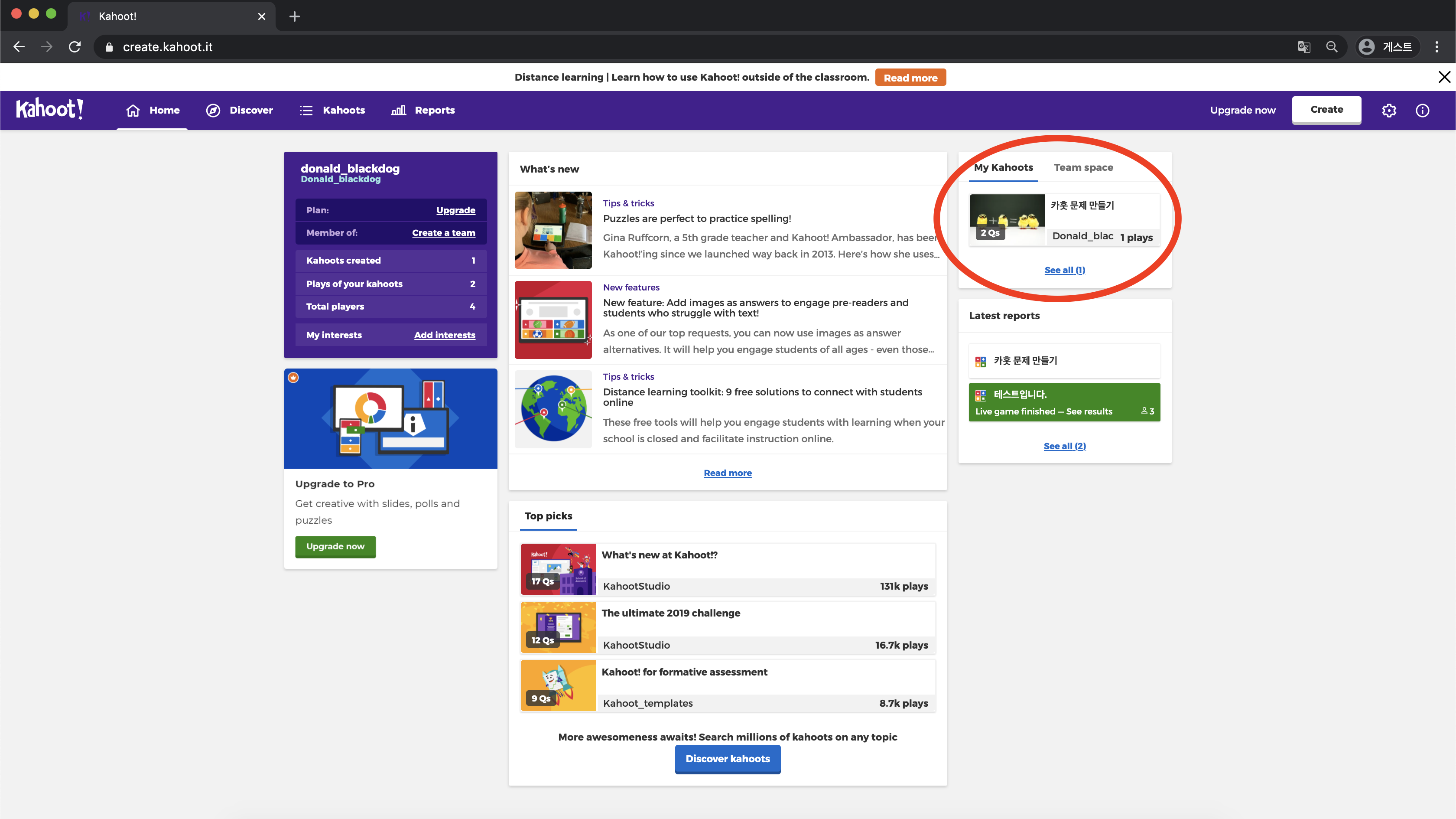The height and width of the screenshot is (819, 1456).
Task: Click the info circle icon in header
Action: coord(1422,110)
